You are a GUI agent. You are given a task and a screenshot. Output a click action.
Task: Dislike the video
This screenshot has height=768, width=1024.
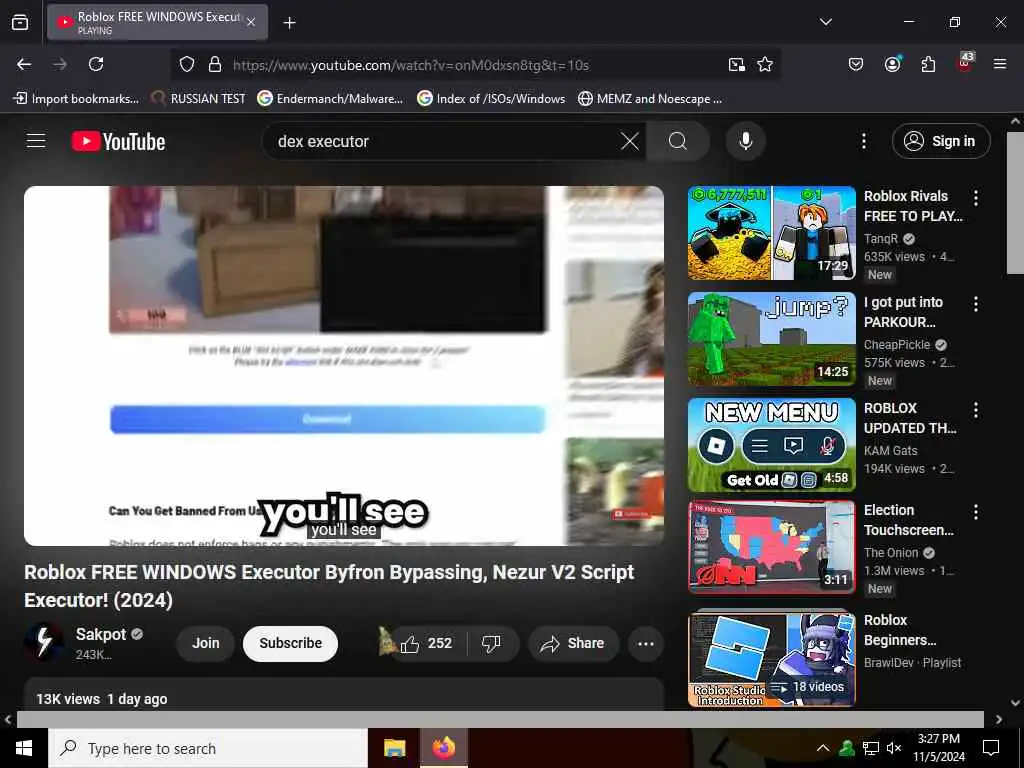click(x=491, y=643)
